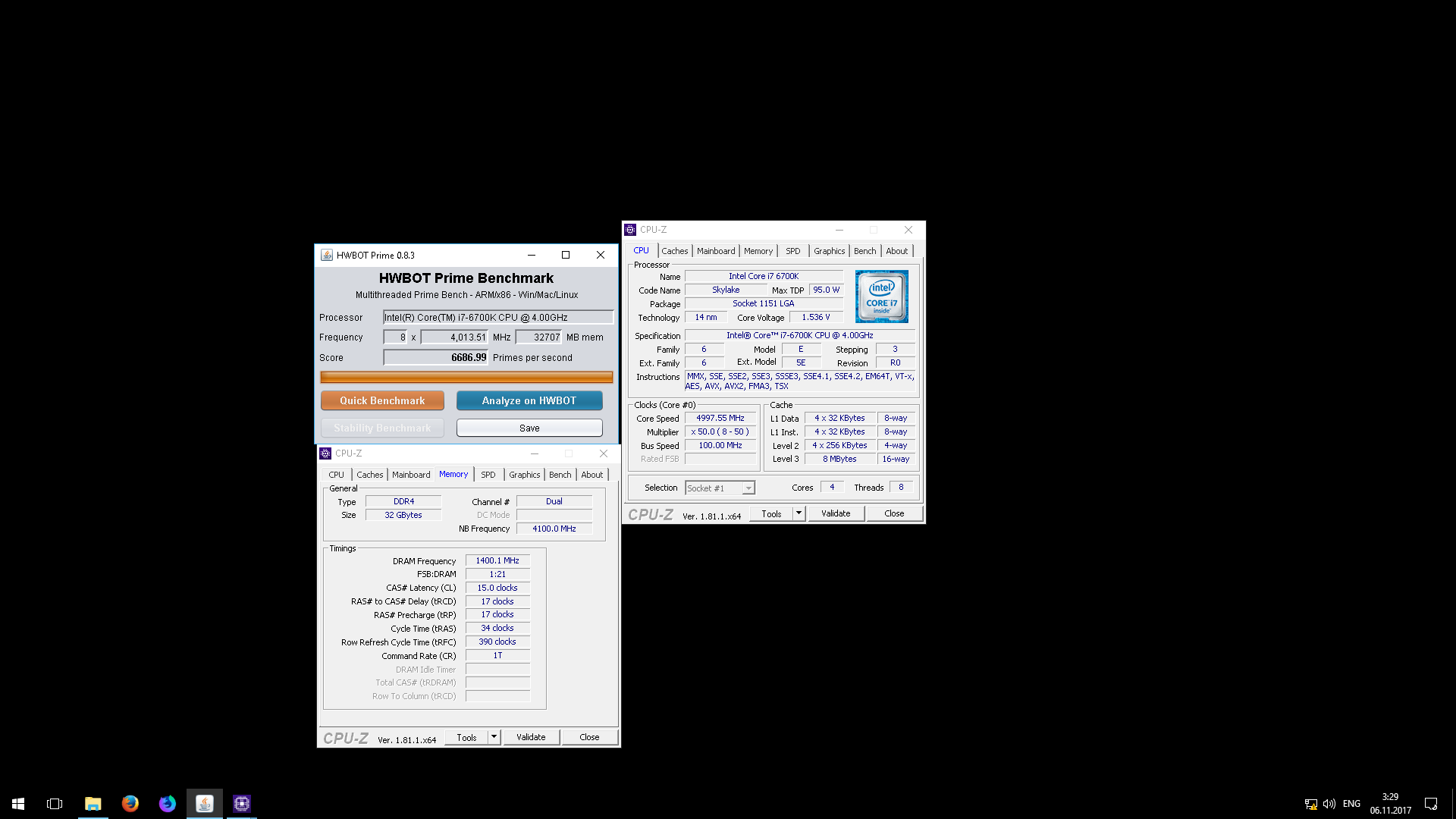Click Close button in CPU-Z Memory window
The image size is (1456, 819).
click(x=589, y=737)
